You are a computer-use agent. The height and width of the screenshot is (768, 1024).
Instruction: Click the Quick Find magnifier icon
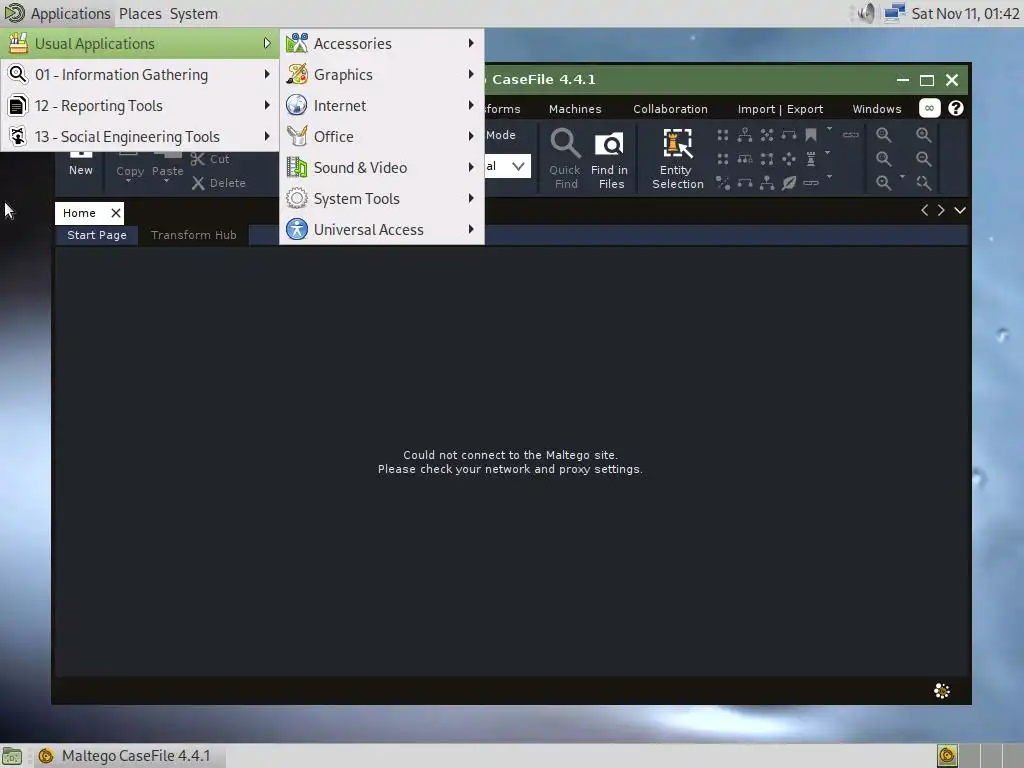click(x=565, y=144)
